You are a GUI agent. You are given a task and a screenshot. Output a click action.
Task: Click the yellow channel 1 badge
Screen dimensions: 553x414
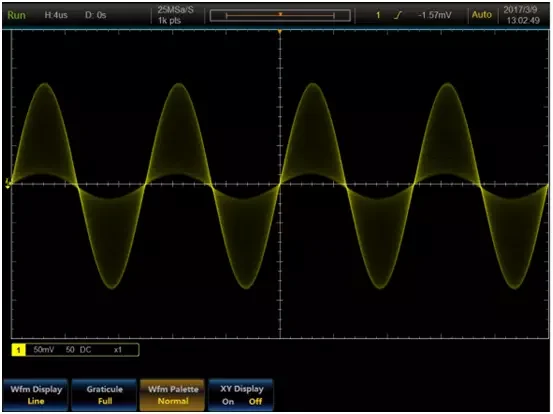click(19, 350)
